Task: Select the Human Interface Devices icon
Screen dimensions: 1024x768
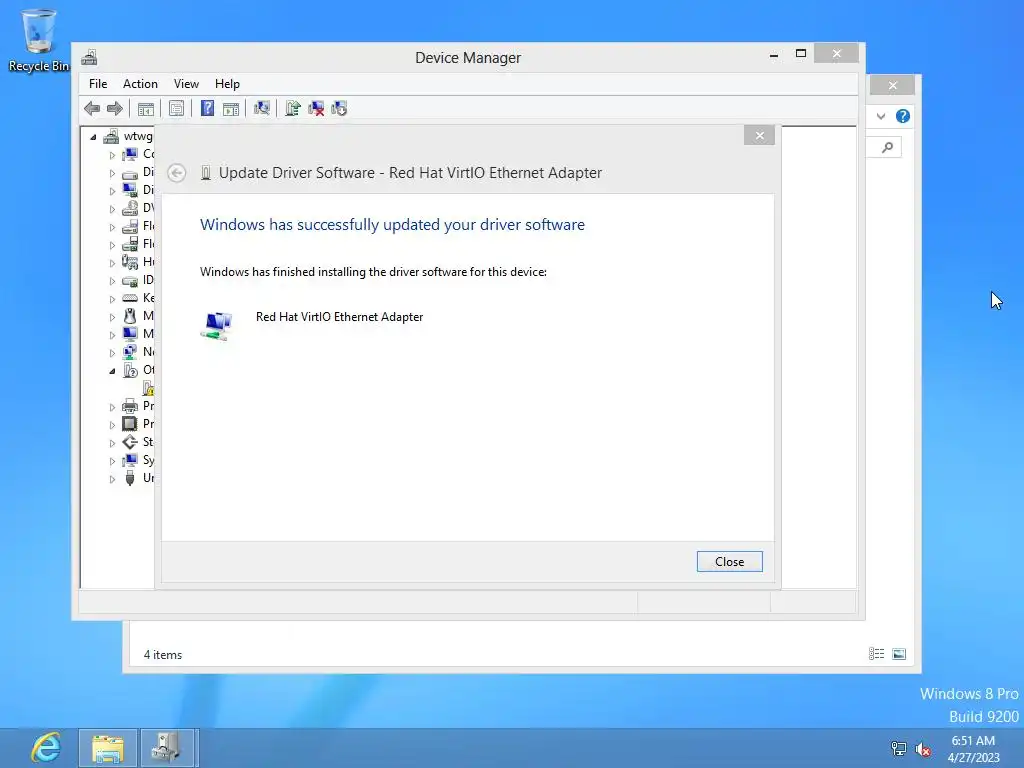Action: tap(130, 262)
